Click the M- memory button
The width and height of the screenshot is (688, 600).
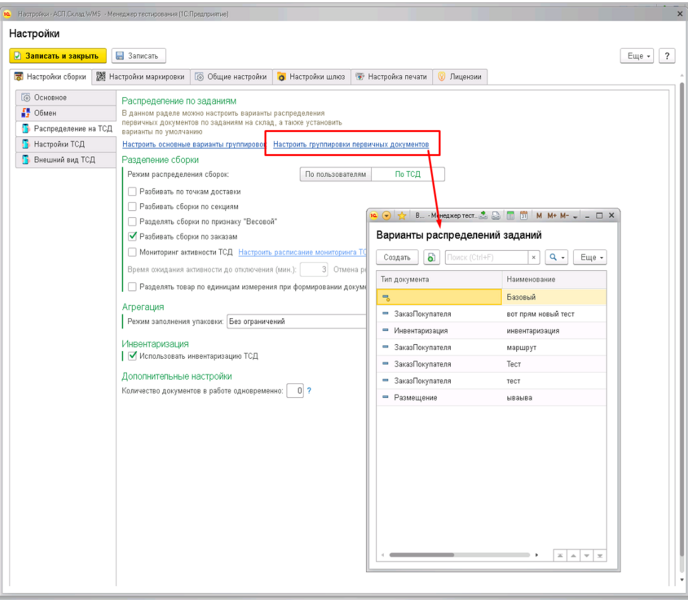tap(564, 216)
